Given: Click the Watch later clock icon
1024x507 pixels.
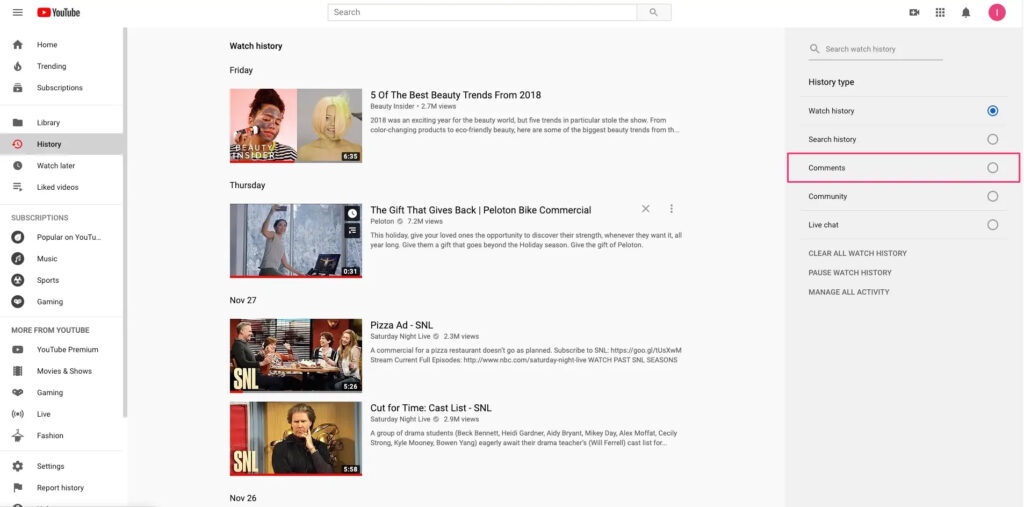Looking at the screenshot, I should pyautogui.click(x=18, y=165).
